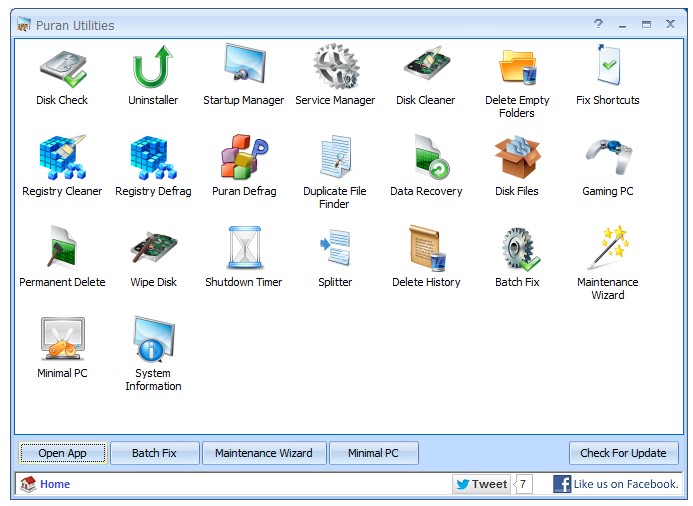This screenshot has width=693, height=506.
Task: Click the Puran Utilities title bar icon
Action: click(x=24, y=24)
